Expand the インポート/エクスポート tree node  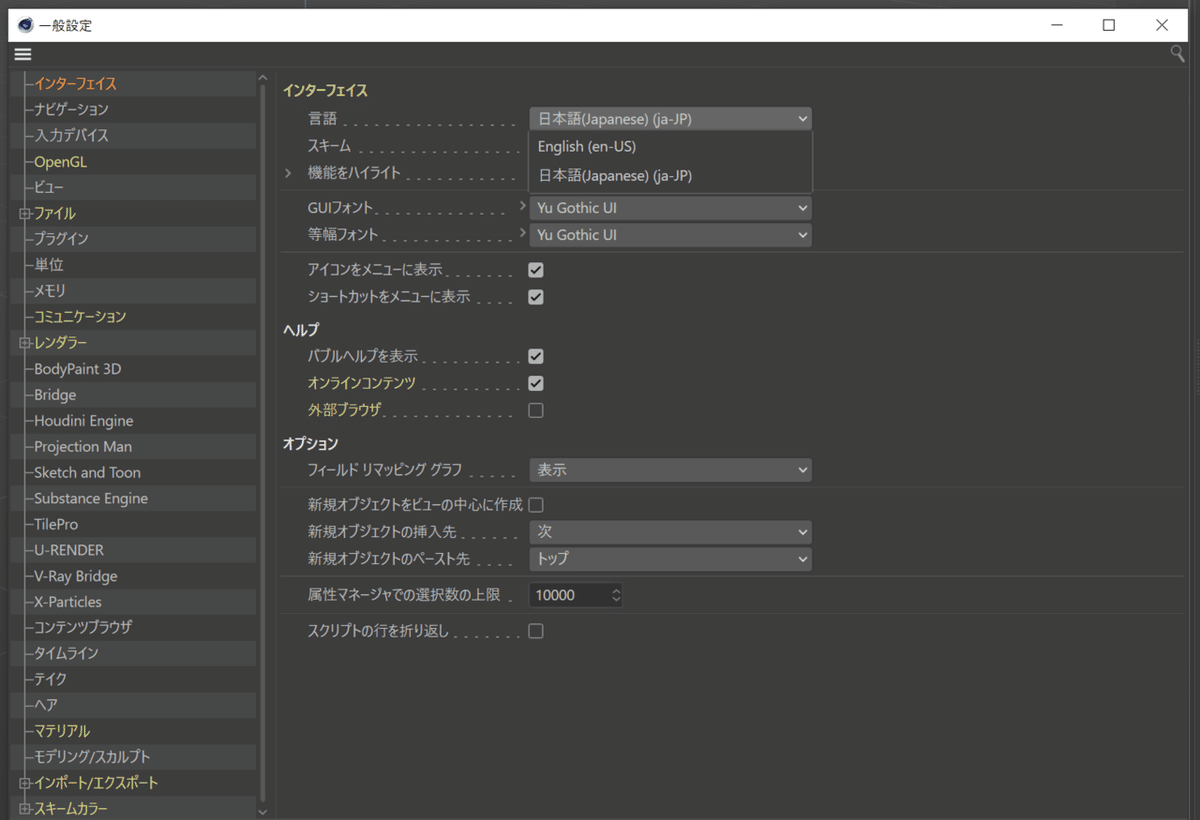point(24,783)
